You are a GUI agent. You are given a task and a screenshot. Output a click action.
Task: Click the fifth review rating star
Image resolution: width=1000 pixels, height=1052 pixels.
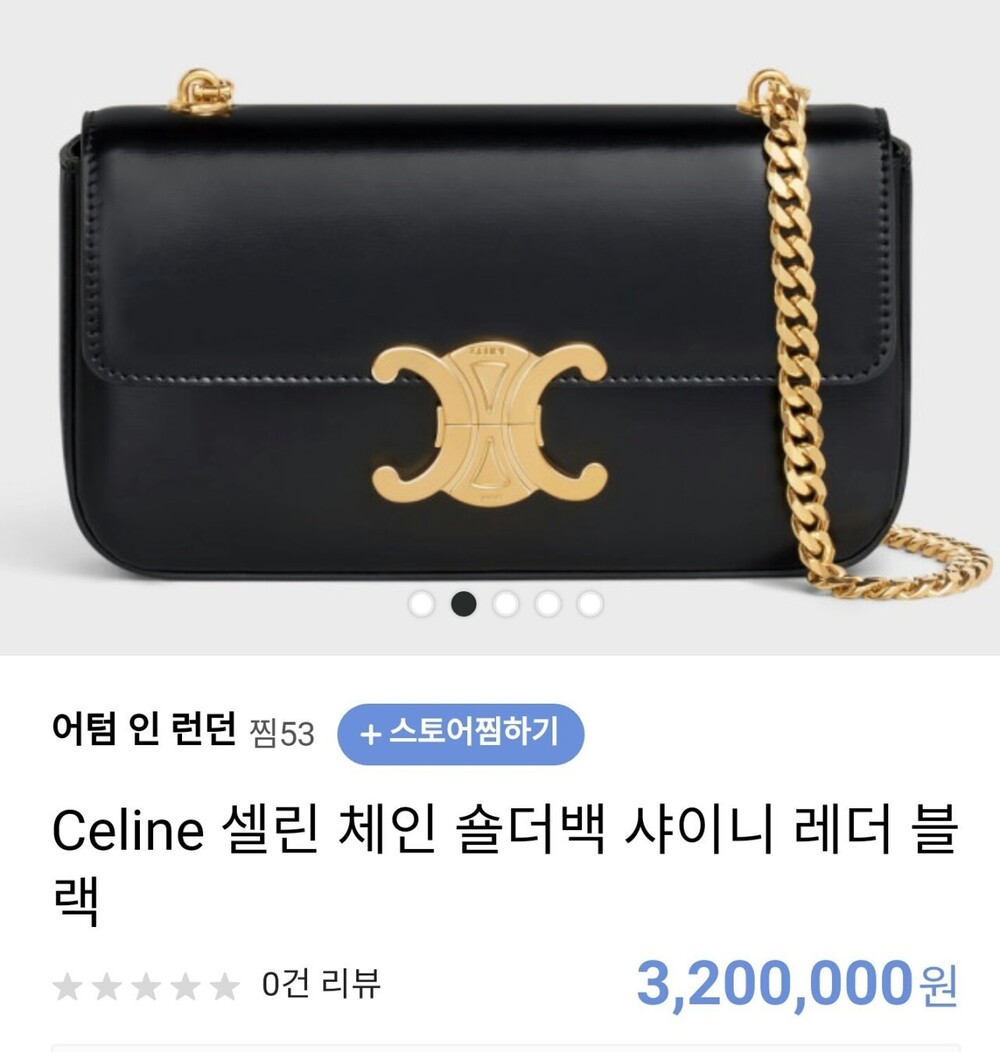pos(224,986)
